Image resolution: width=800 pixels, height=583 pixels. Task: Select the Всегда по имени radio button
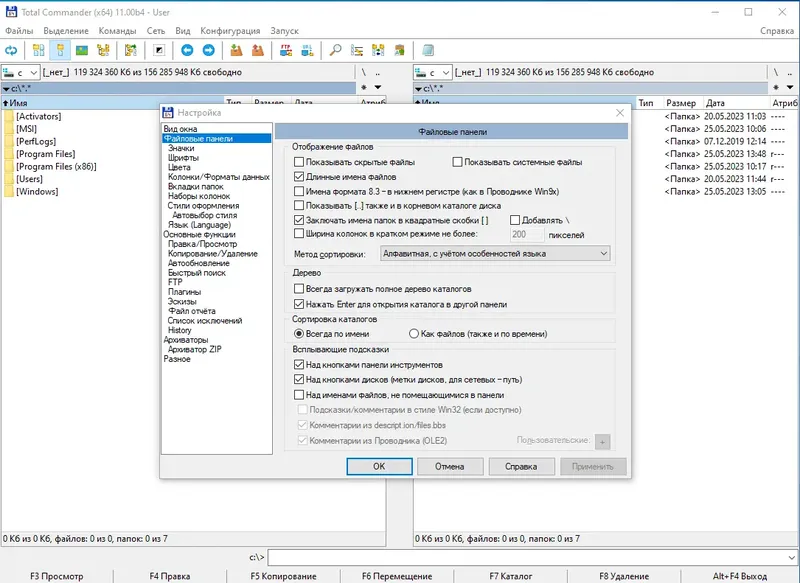pos(299,334)
